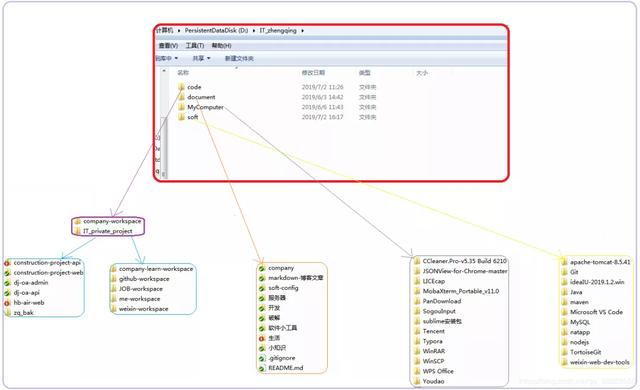
Task: Click the company-learn-workspace folder icon
Action: click(113, 269)
